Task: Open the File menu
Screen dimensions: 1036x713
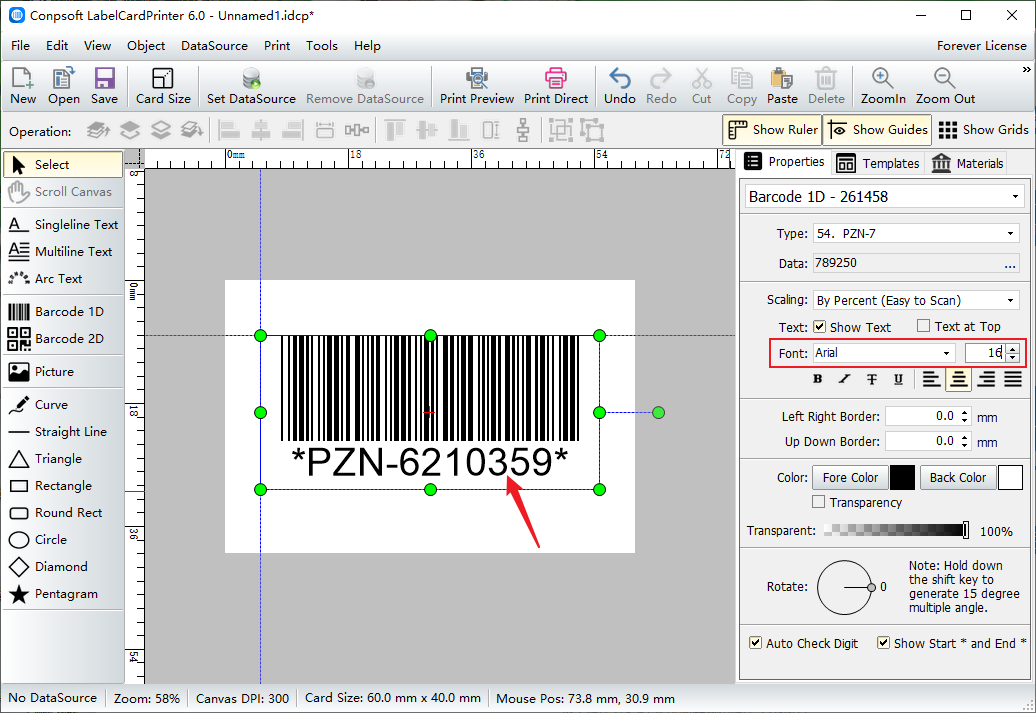Action: pos(20,46)
